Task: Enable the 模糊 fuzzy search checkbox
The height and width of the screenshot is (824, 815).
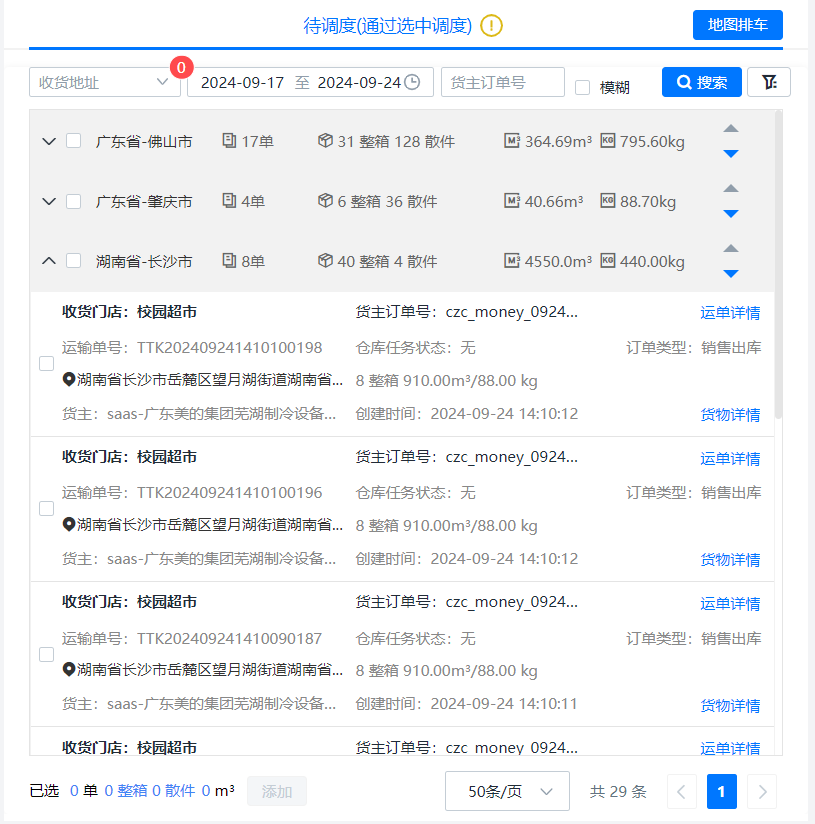Action: [x=582, y=87]
